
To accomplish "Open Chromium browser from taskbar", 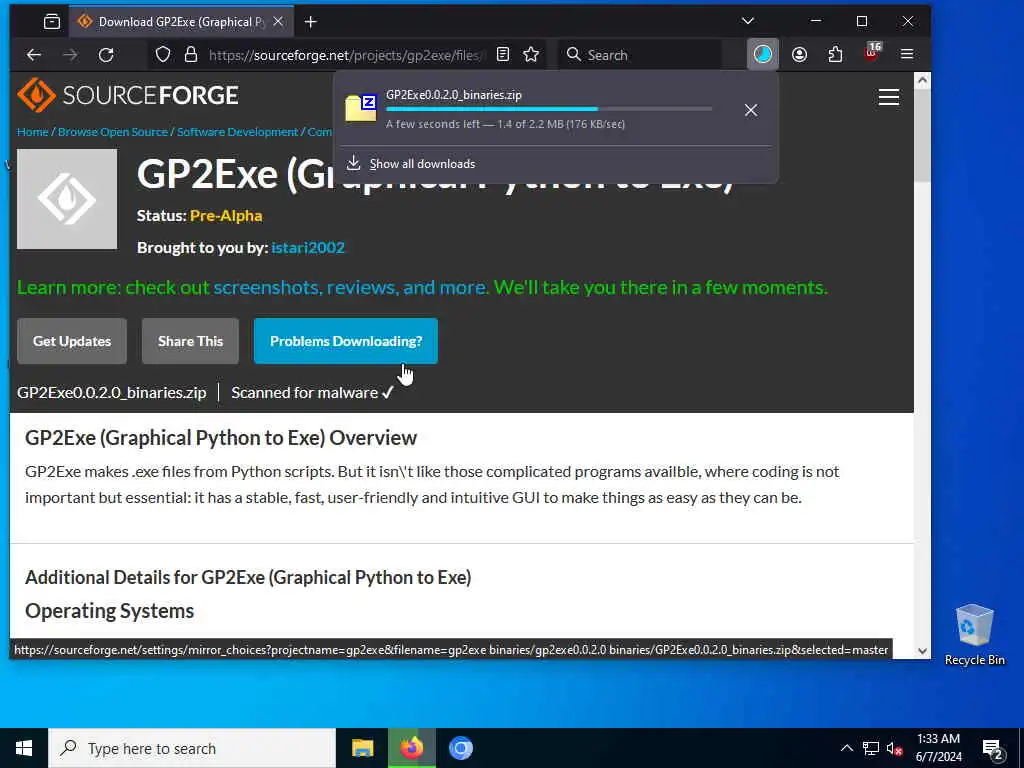I will point(460,748).
